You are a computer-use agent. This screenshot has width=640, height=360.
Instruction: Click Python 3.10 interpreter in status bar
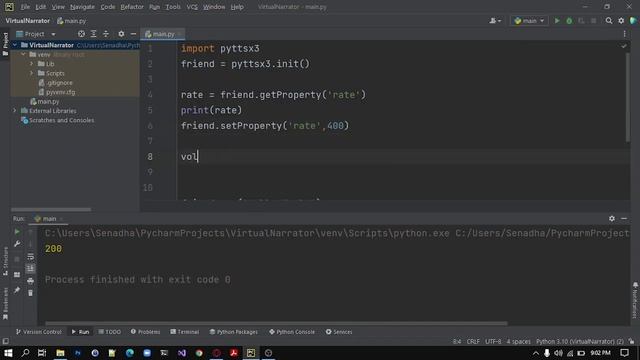pos(580,341)
